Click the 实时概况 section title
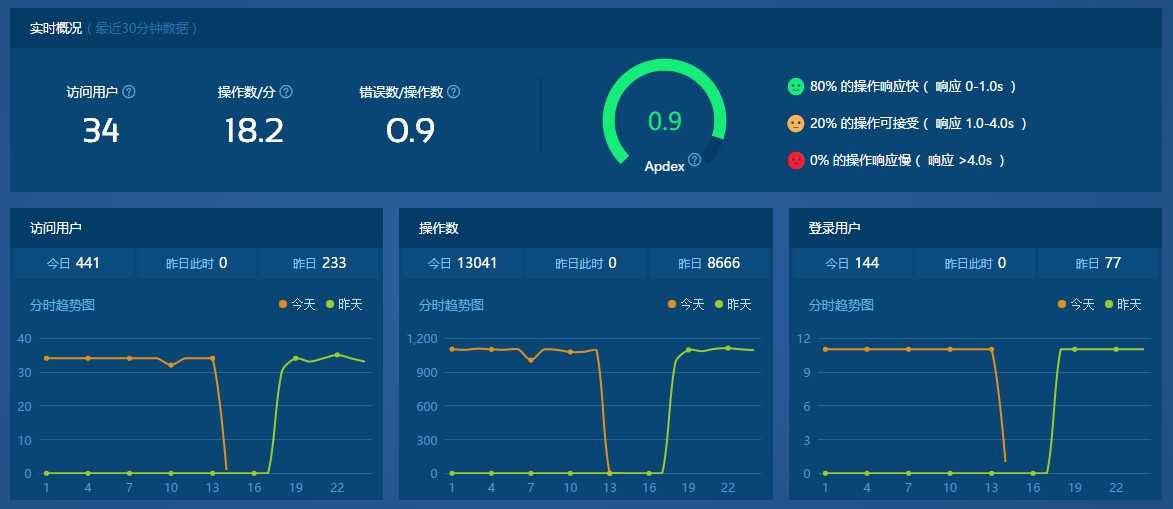The width and height of the screenshot is (1173, 509). click(55, 29)
